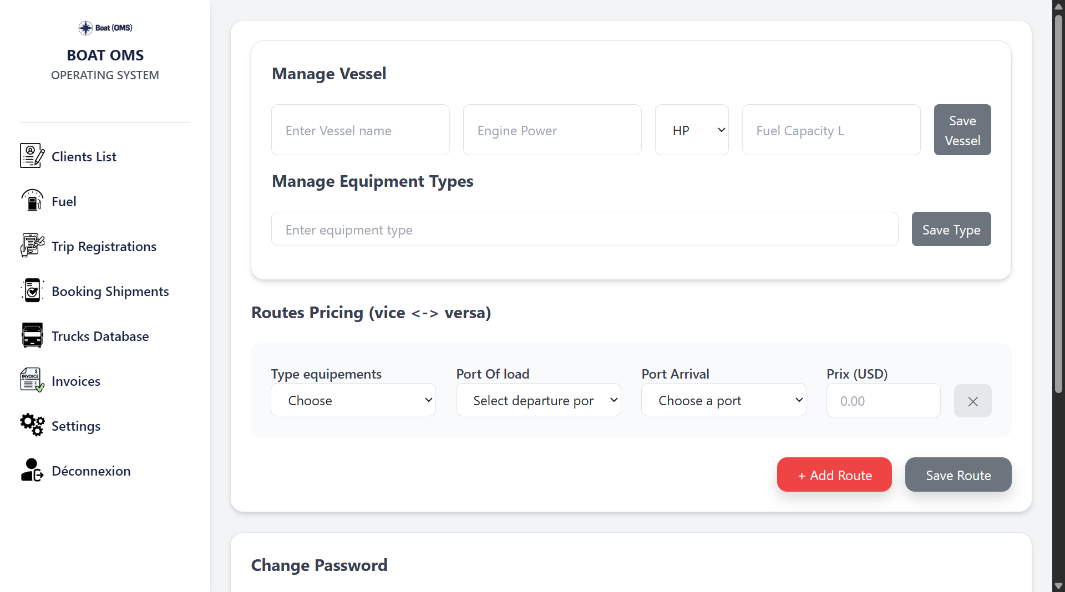Click the Trip Registrations icon
The width and height of the screenshot is (1065, 592).
32,246
